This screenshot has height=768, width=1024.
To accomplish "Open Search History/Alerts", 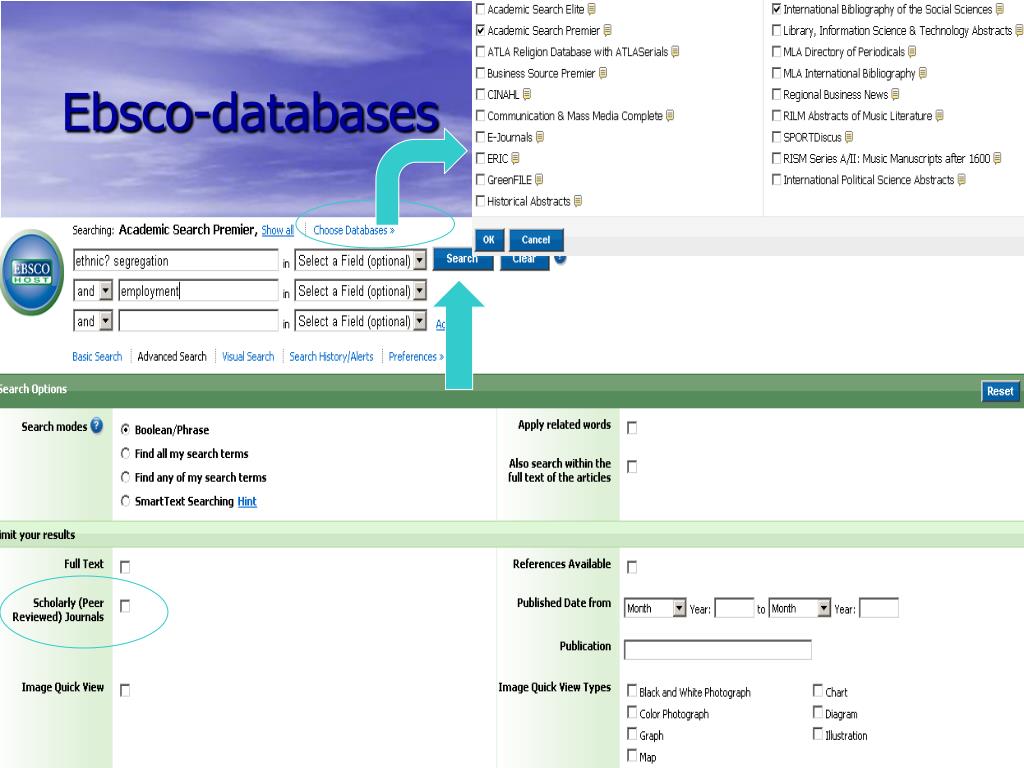I will [x=331, y=357].
